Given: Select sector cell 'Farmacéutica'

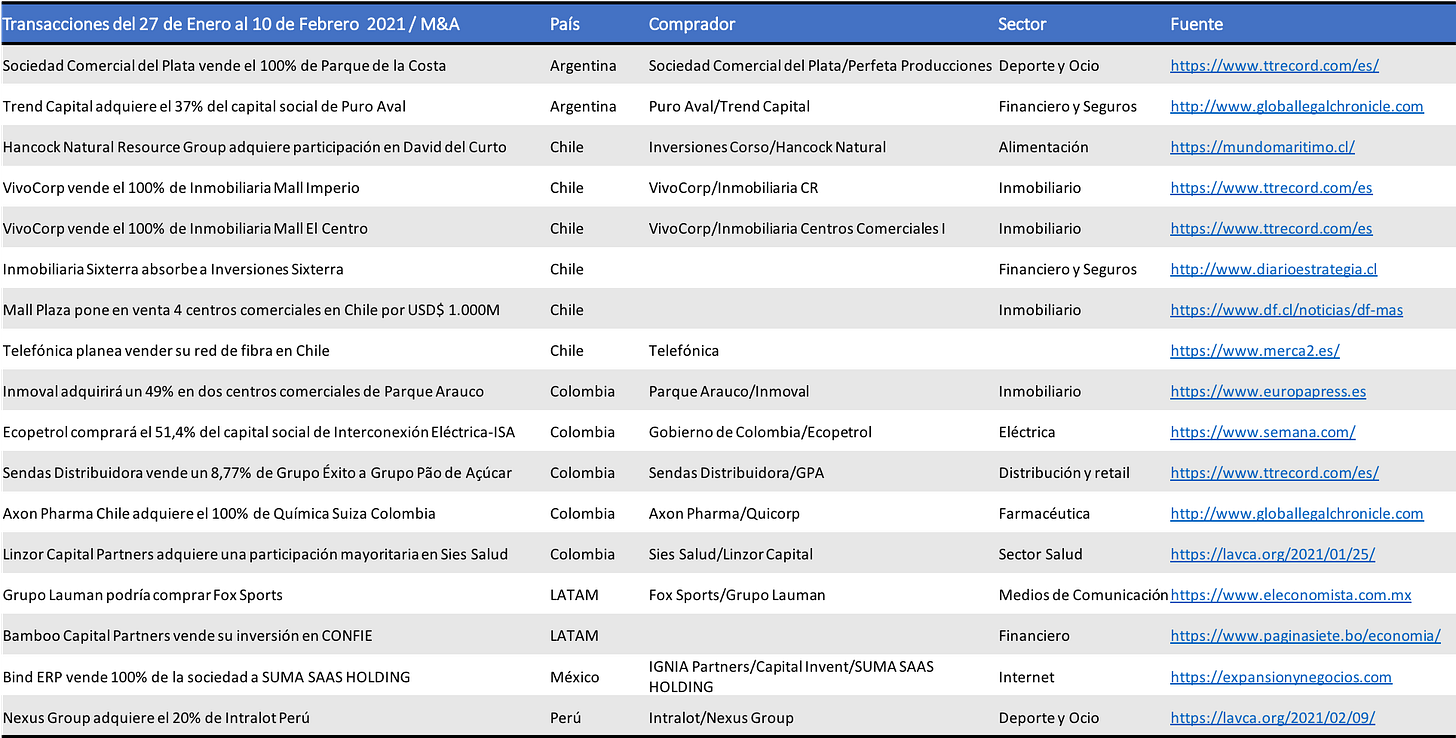Looking at the screenshot, I should [x=1045, y=514].
